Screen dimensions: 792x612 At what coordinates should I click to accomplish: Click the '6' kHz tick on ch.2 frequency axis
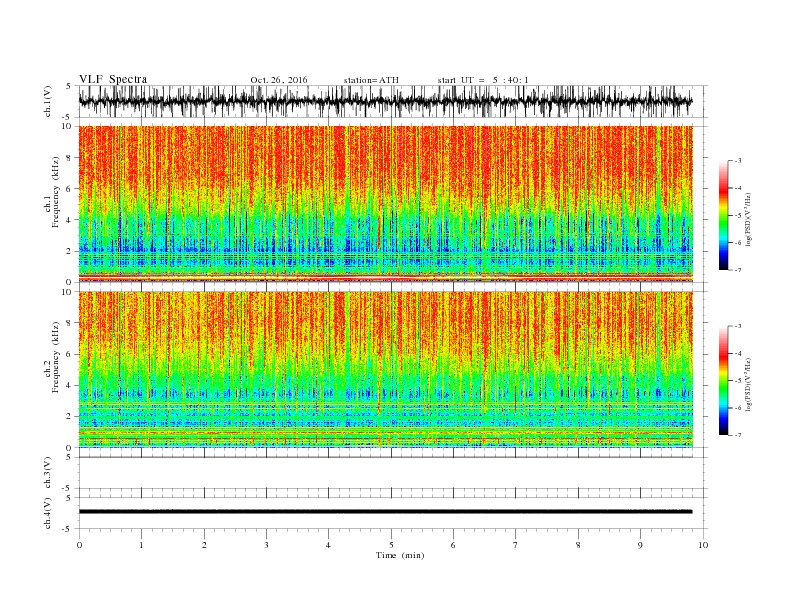(x=69, y=354)
